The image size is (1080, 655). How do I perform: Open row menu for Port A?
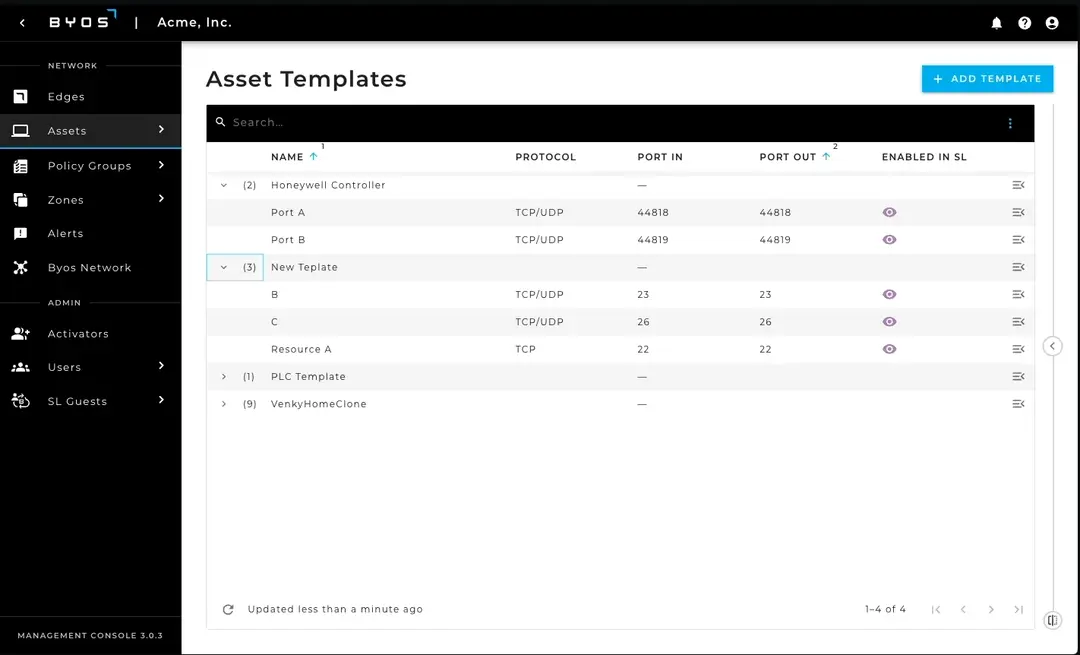[1018, 212]
